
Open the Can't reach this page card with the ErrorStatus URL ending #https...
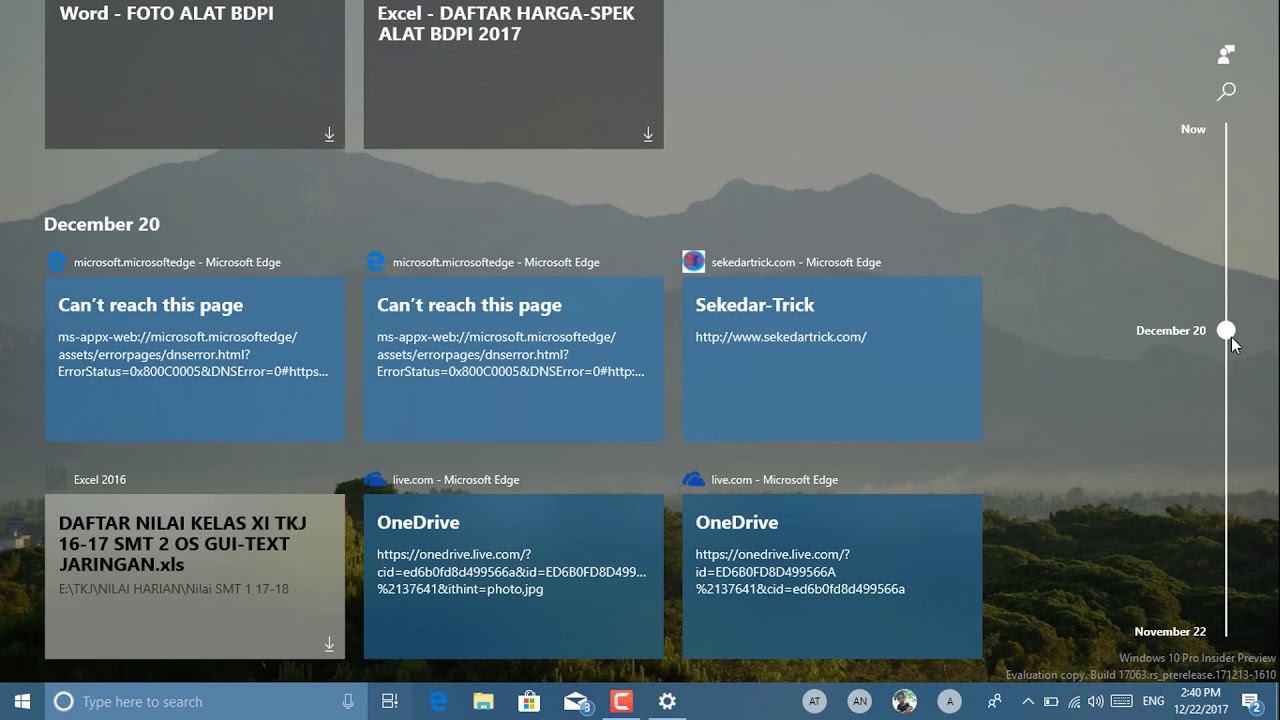coord(195,359)
